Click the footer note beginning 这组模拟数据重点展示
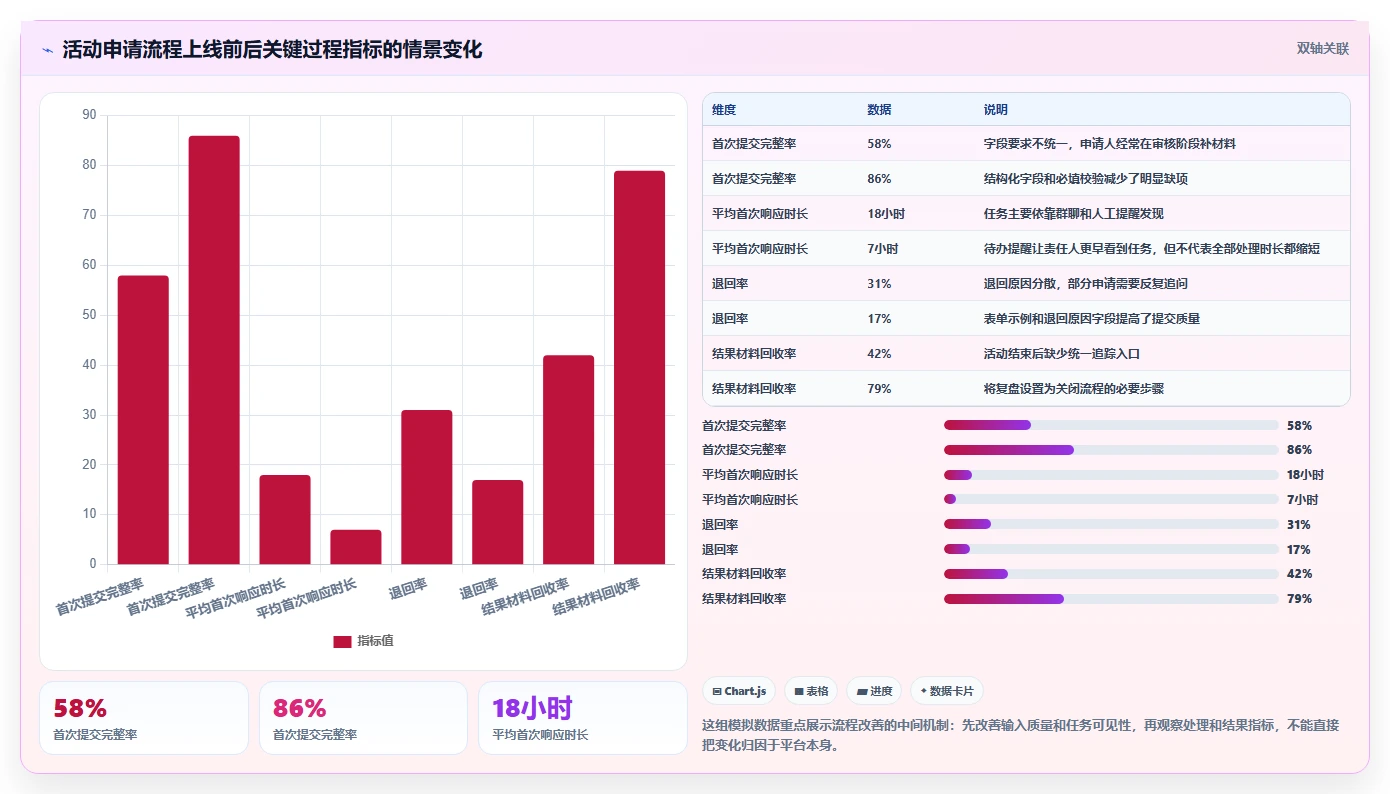1390x794 pixels. tap(1021, 735)
